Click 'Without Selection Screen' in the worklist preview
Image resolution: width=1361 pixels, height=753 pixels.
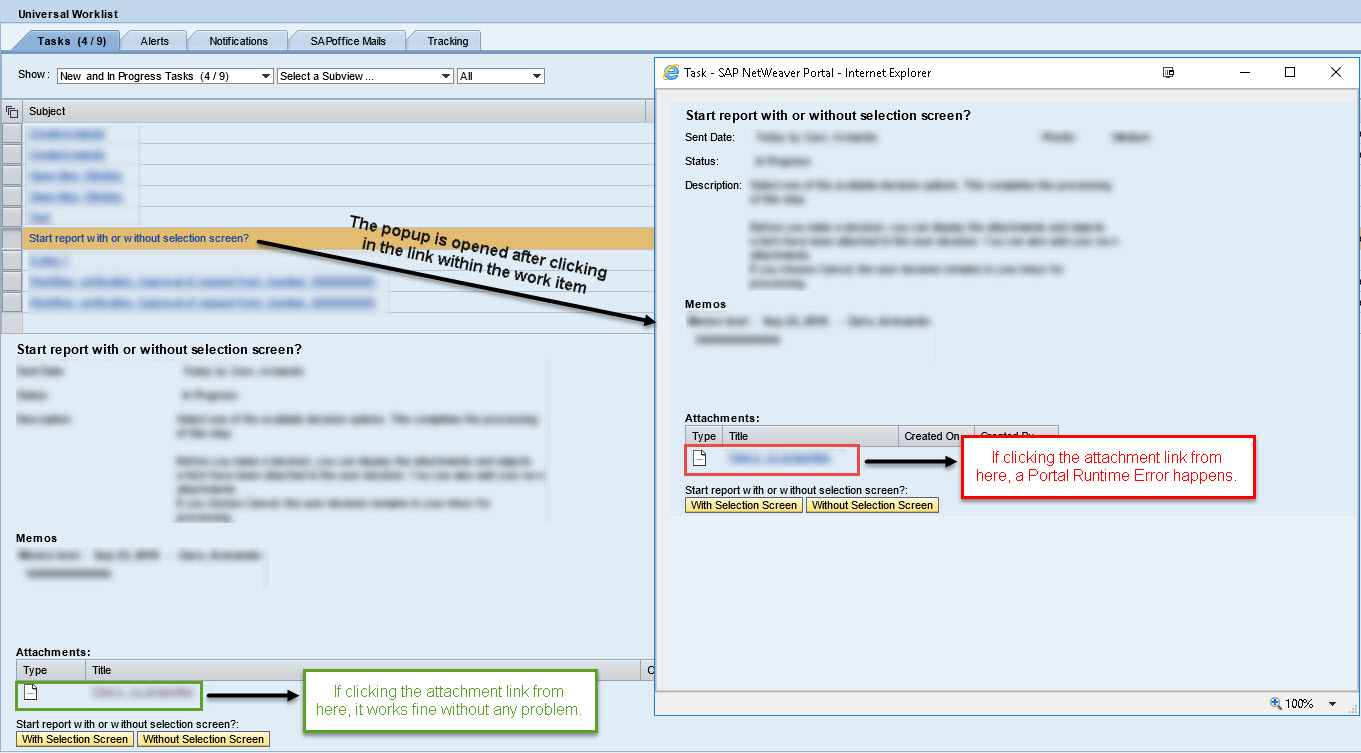[203, 740]
